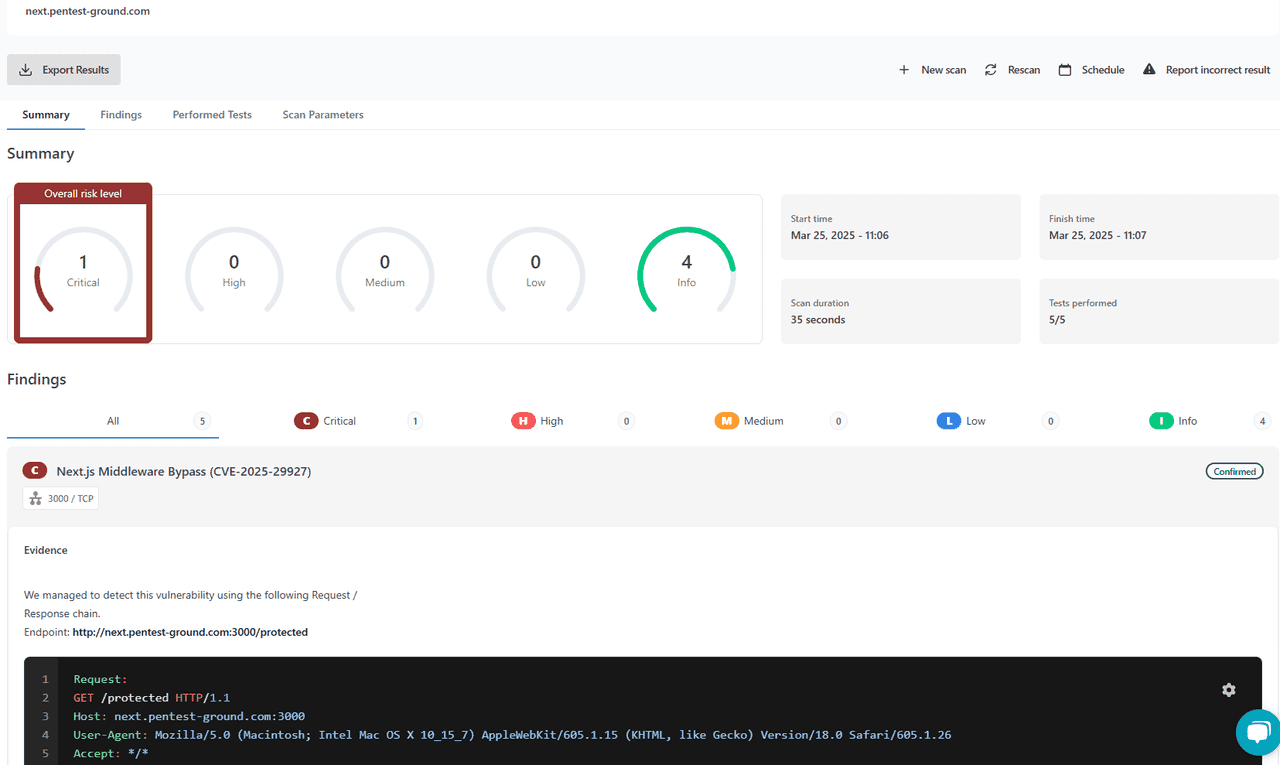Select the All findings filter
1280x765 pixels.
(x=112, y=420)
